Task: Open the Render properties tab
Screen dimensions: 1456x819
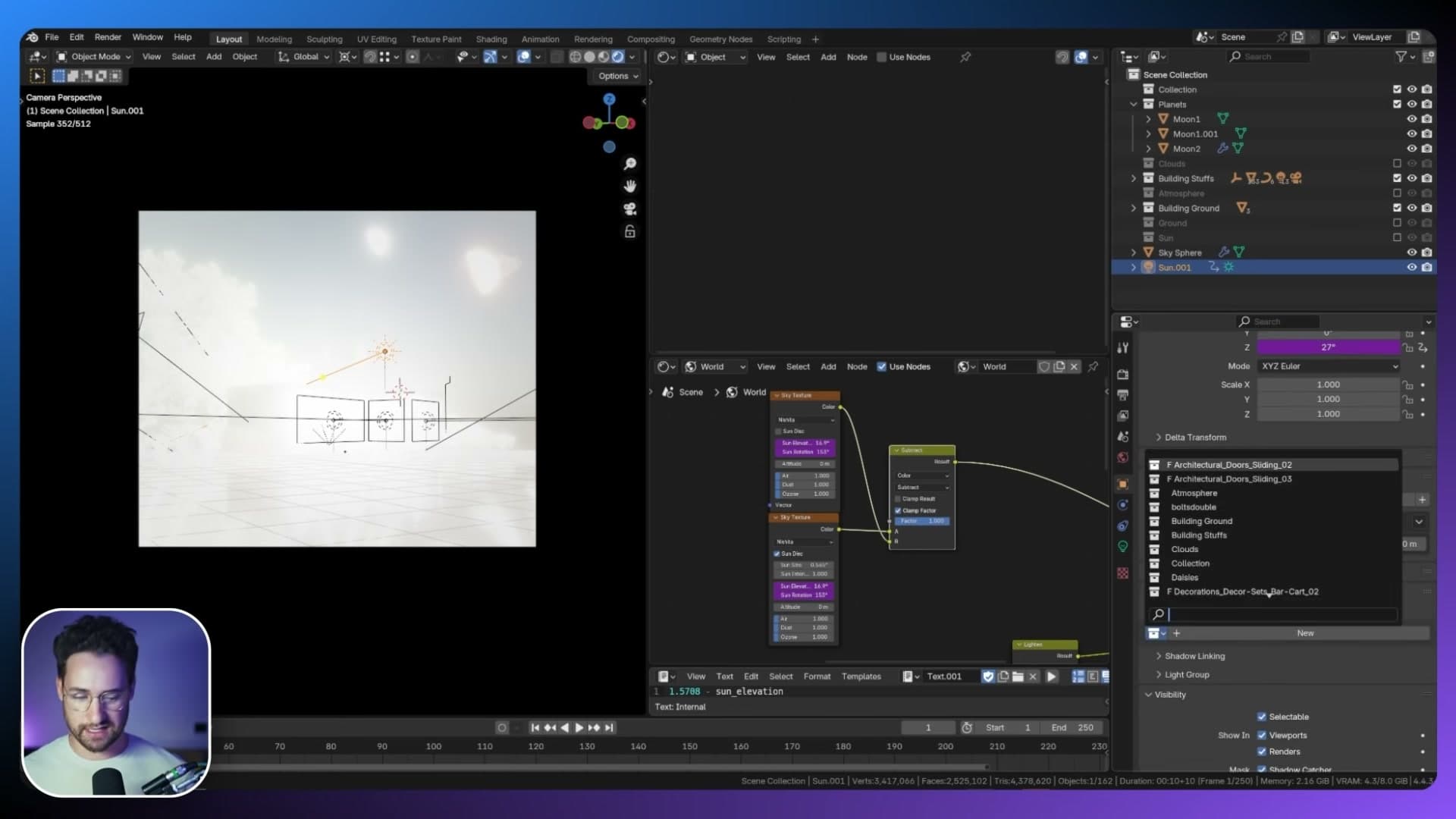Action: [x=1123, y=375]
